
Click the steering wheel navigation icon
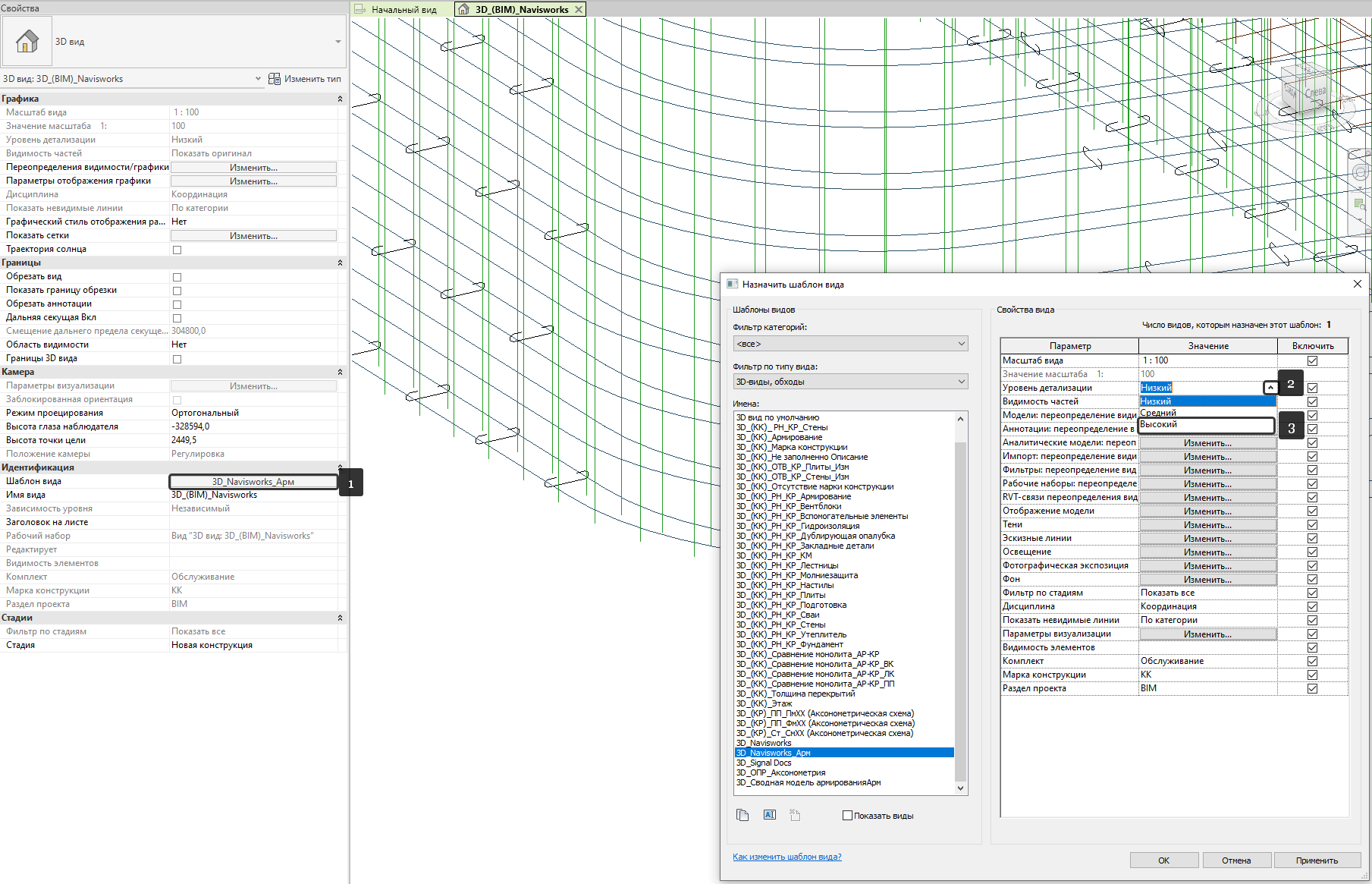tap(1360, 173)
